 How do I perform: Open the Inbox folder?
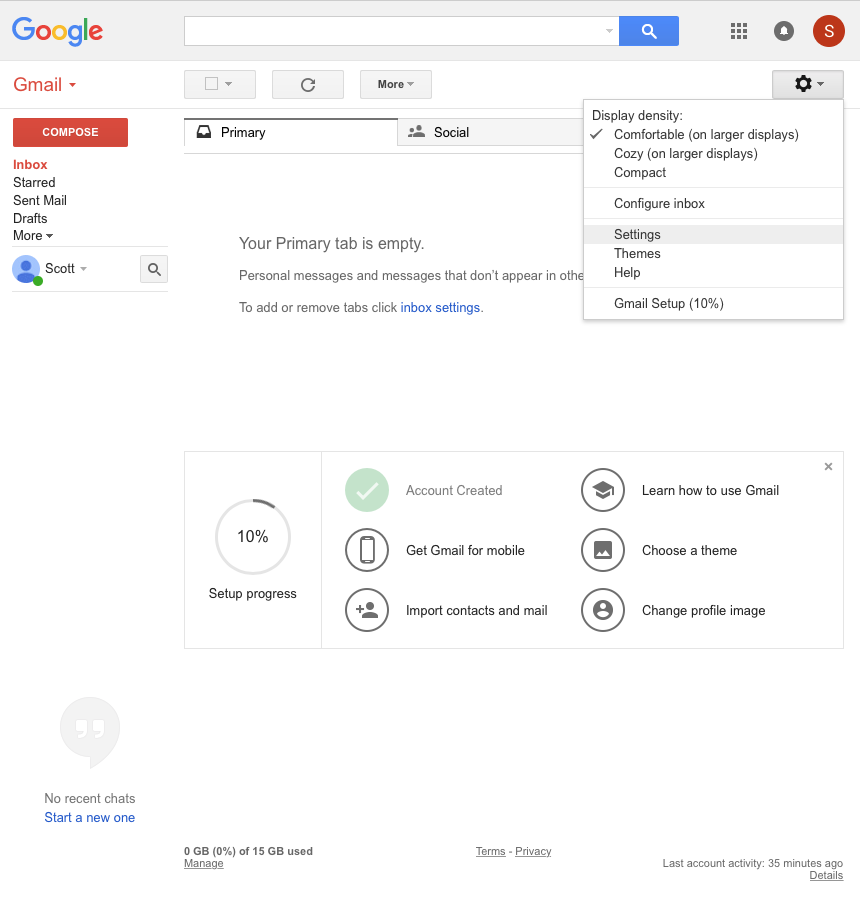[x=30, y=165]
